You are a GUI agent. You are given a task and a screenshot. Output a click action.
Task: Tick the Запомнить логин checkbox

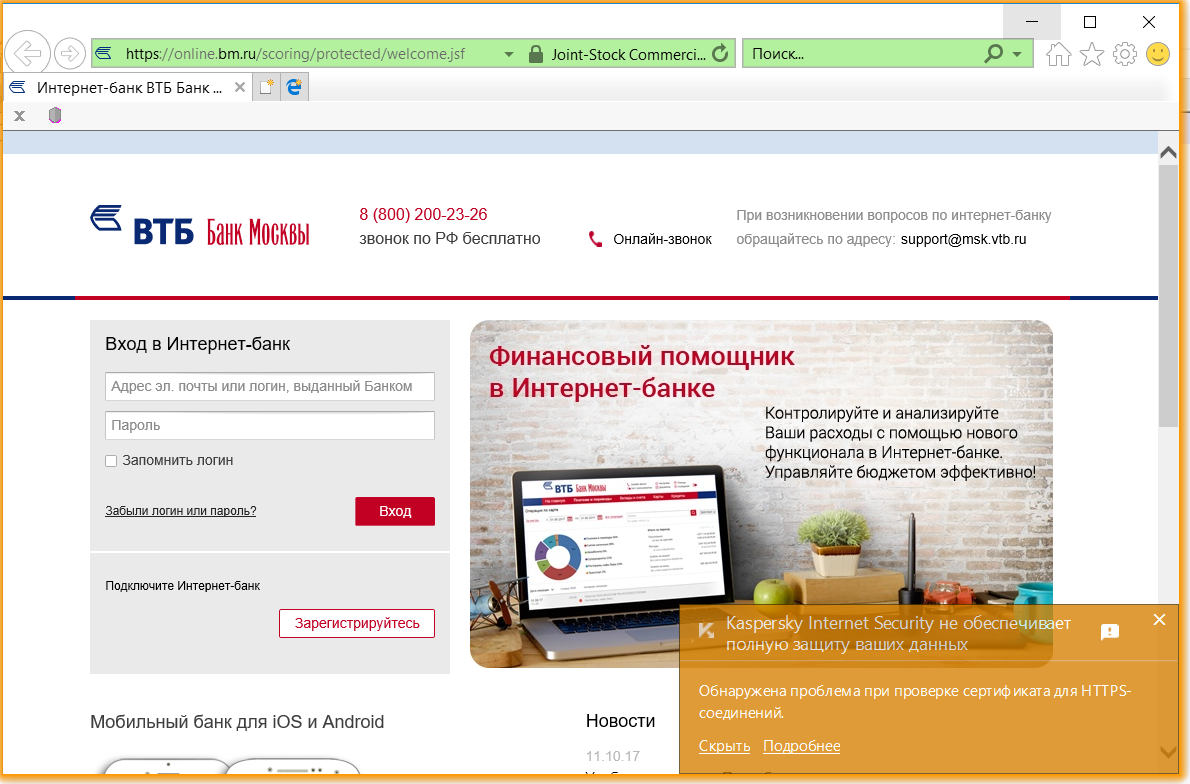tap(111, 461)
